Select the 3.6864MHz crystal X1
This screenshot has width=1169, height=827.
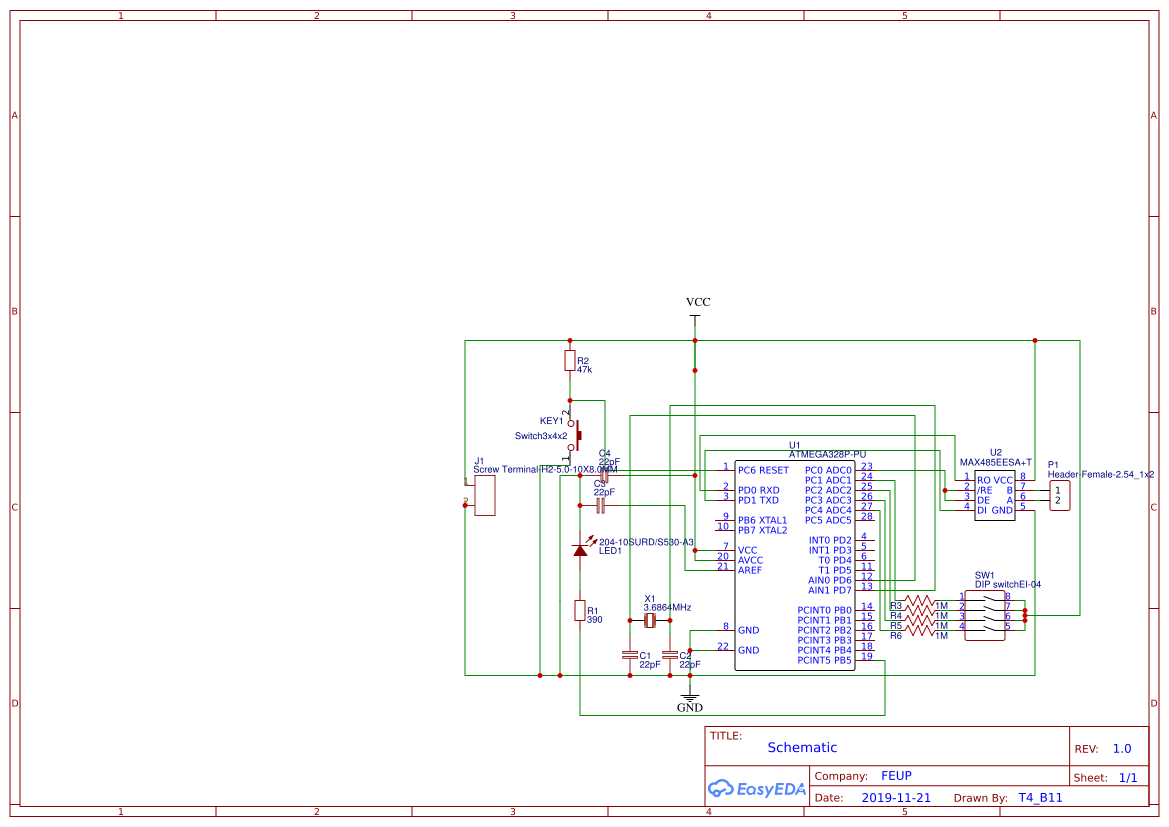651,621
